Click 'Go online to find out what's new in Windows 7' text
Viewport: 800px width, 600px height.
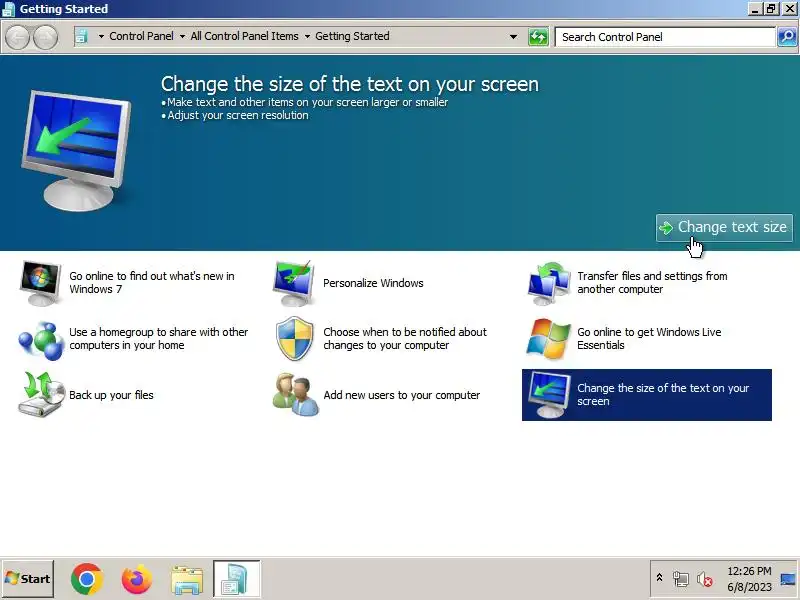coord(152,283)
